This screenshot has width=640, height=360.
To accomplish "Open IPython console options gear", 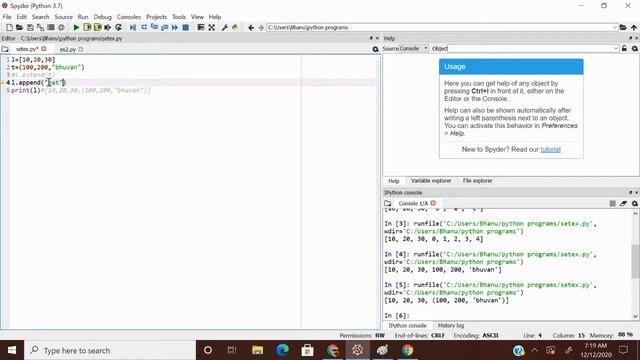I will (635, 203).
